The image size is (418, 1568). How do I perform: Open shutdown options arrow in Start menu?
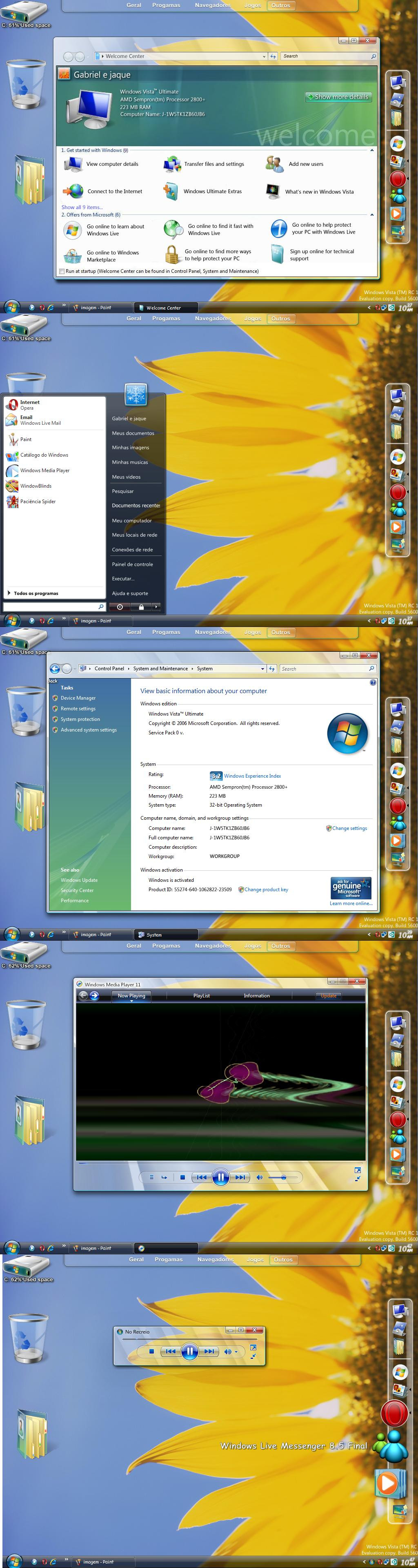point(156,607)
